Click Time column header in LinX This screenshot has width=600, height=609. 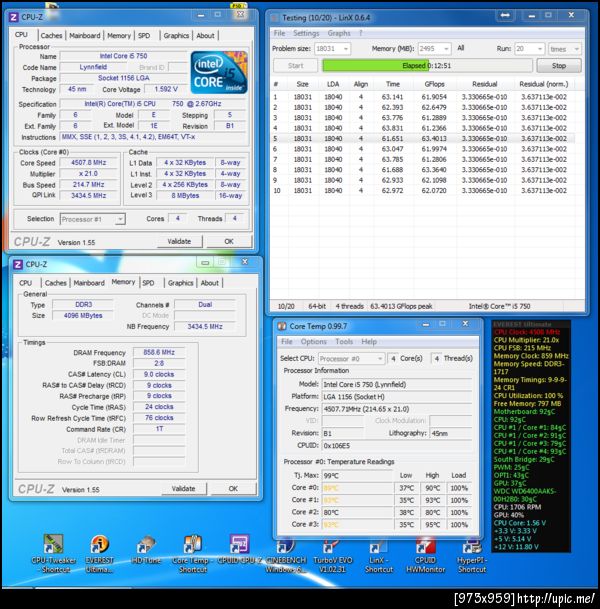pyautogui.click(x=393, y=84)
